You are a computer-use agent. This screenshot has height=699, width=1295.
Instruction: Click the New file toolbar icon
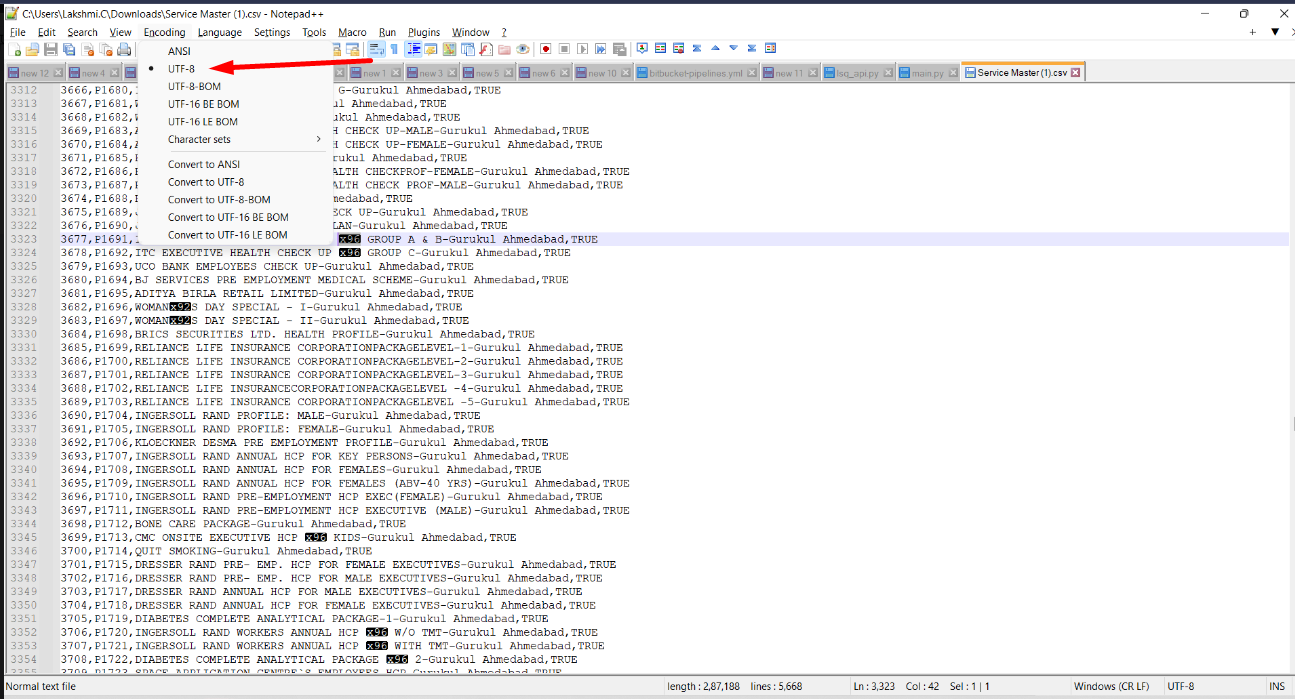(x=14, y=49)
